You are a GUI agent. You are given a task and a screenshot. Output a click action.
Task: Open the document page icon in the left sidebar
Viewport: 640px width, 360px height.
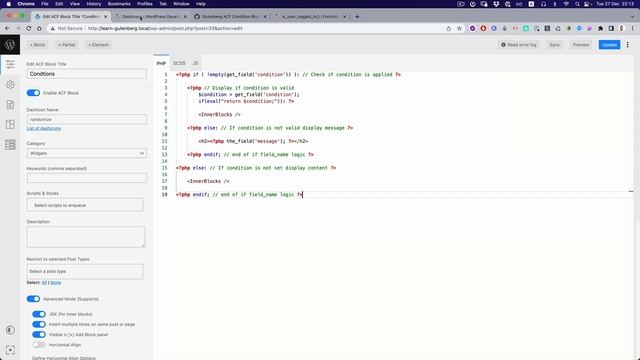click(10, 104)
